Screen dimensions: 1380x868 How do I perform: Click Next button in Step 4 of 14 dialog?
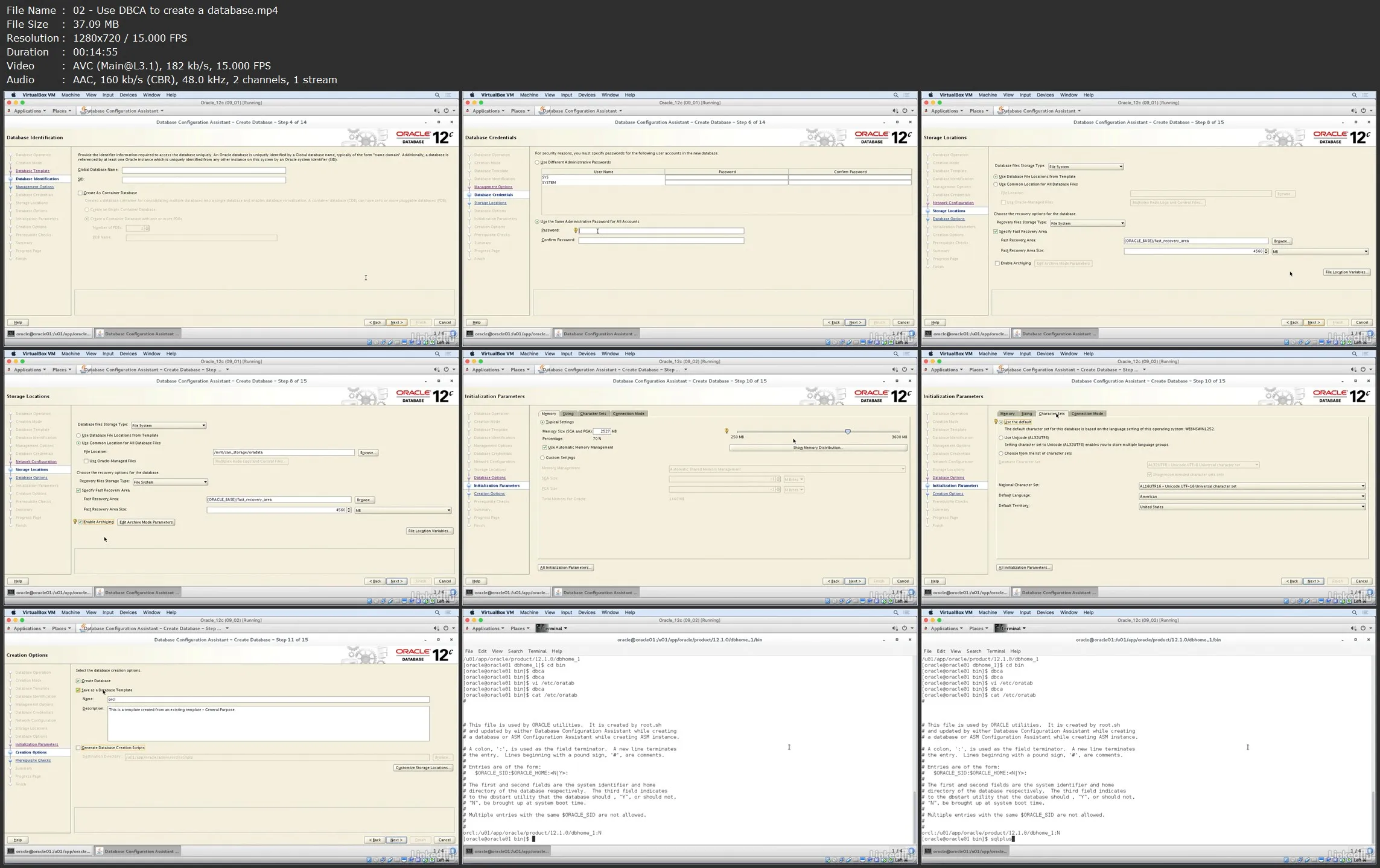click(396, 322)
